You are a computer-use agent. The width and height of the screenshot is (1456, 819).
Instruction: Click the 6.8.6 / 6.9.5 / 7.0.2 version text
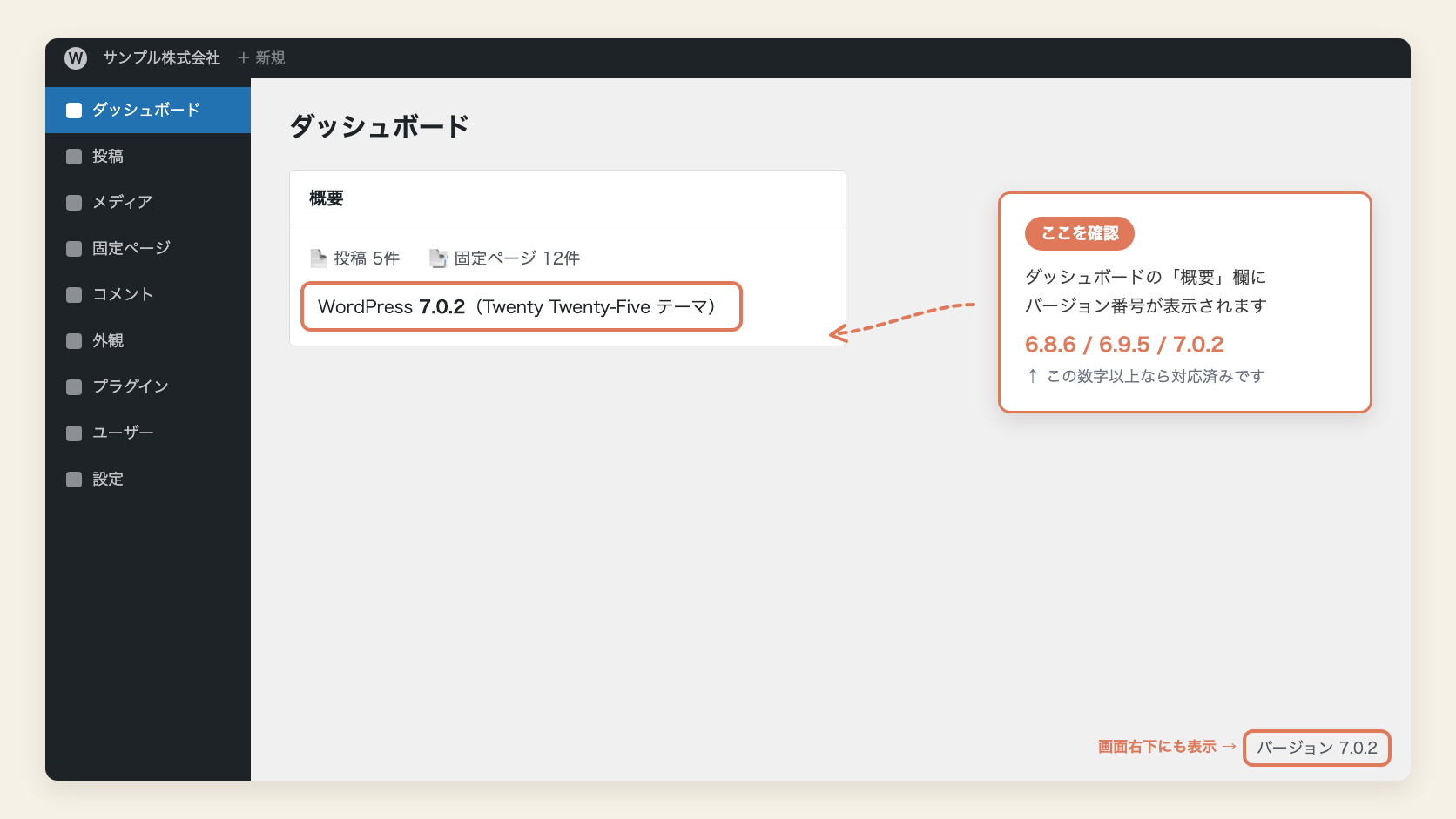point(1124,345)
